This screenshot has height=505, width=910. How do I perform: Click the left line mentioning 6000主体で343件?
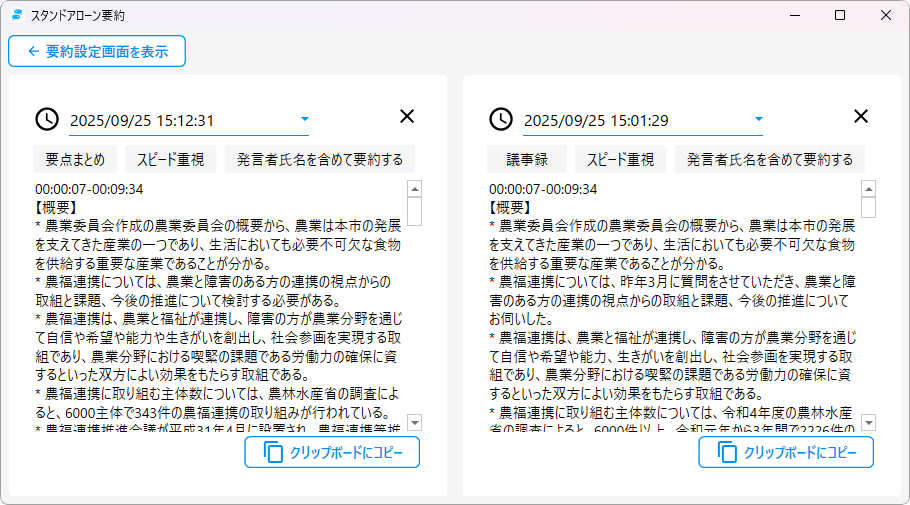[212, 413]
